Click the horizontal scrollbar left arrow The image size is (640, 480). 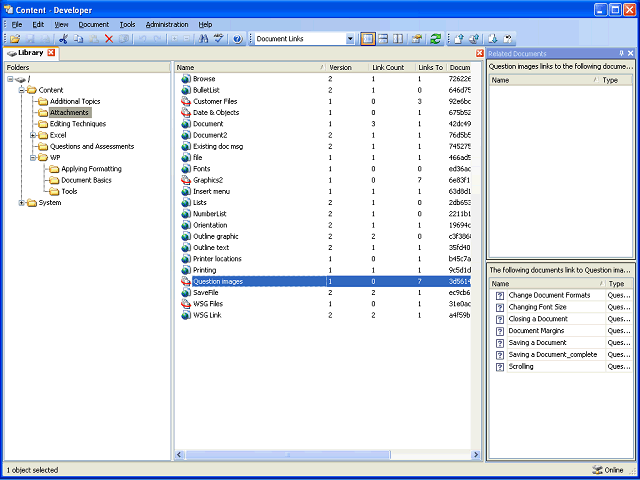(x=180, y=454)
